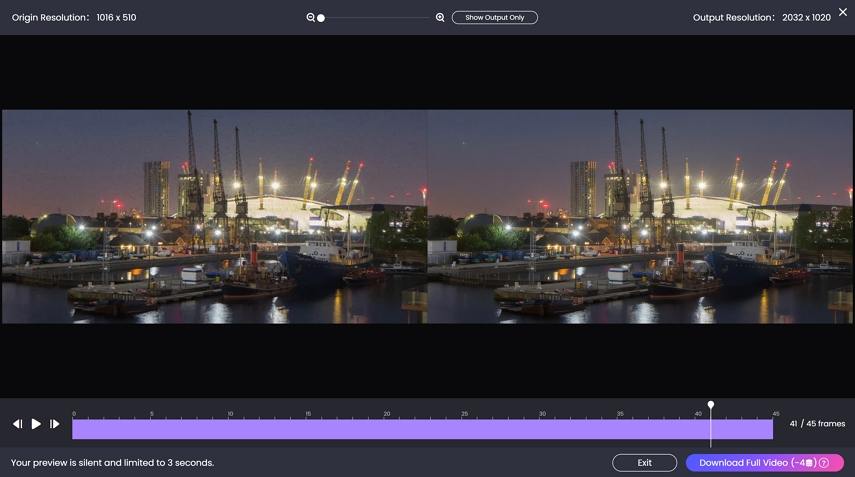Step back one frame
The height and width of the screenshot is (477, 855).
(x=17, y=424)
